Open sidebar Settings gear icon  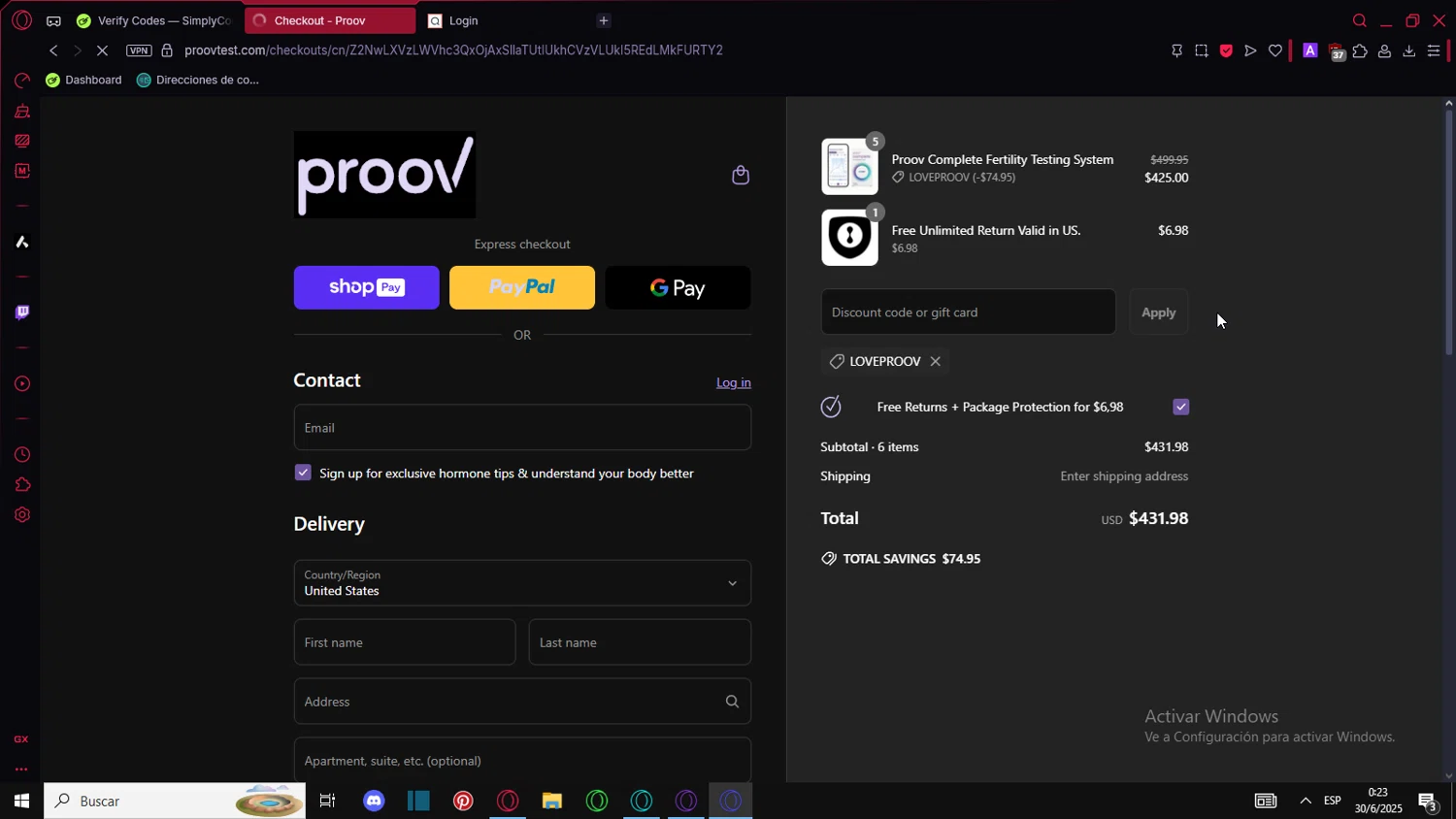21,515
